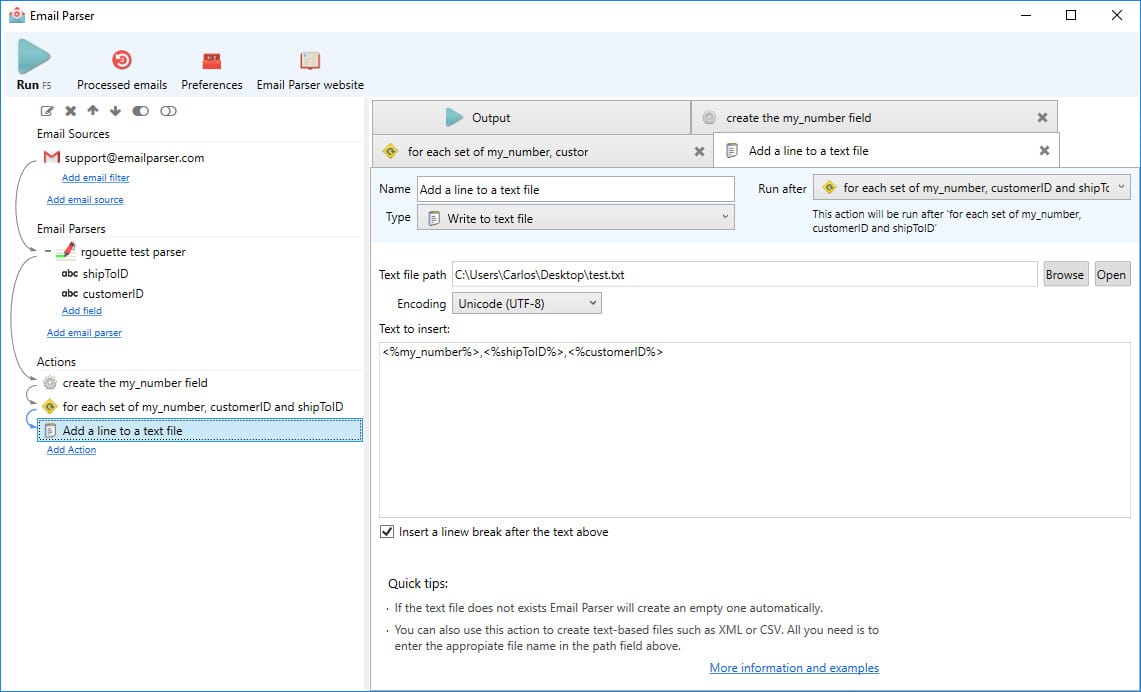The width and height of the screenshot is (1141, 692).
Task: Collapse the rgouette test parser node
Action: click(x=48, y=252)
